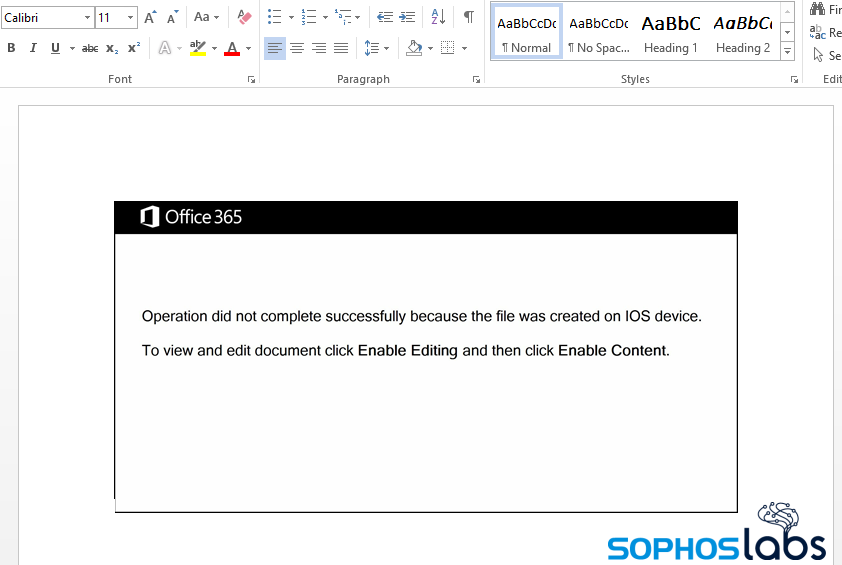The image size is (842, 565).
Task: Open Text Effects and Typography
Action: tap(165, 48)
